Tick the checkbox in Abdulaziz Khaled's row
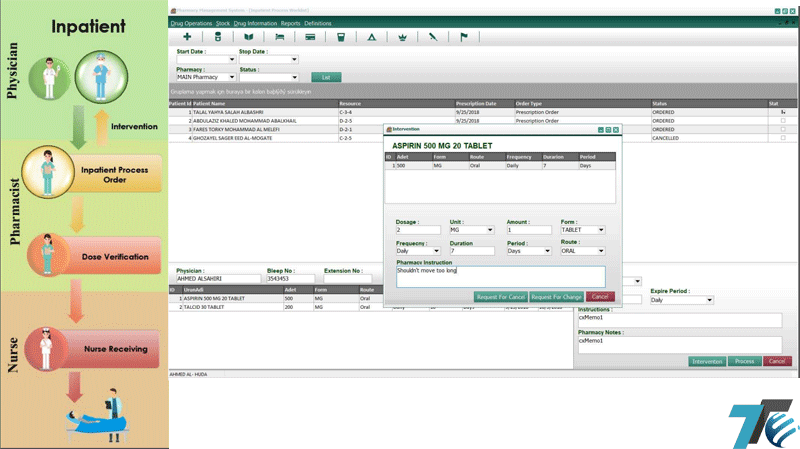 (783, 121)
